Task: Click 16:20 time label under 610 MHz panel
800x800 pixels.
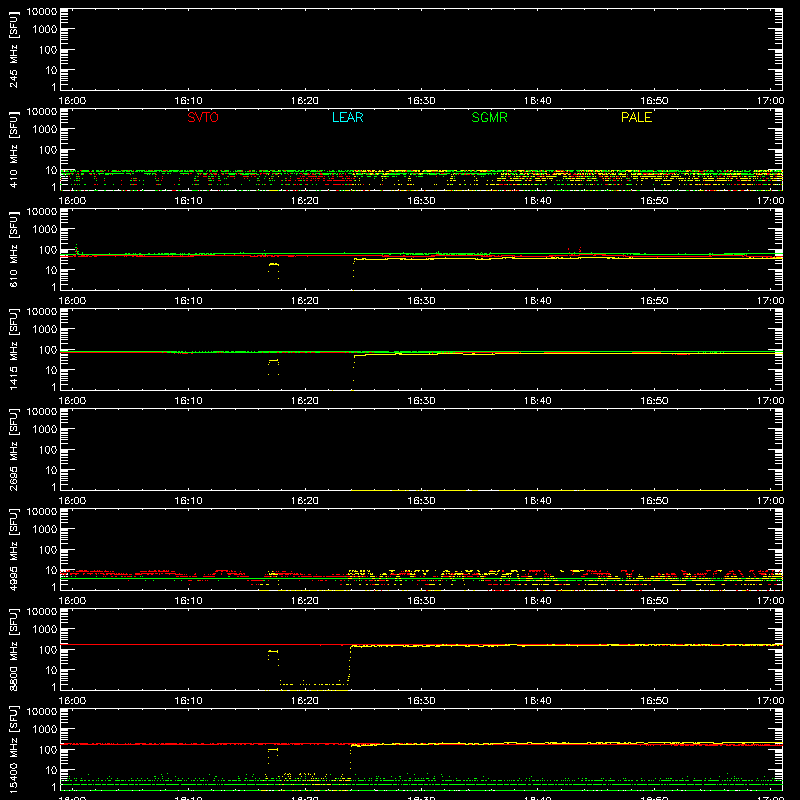Action: (305, 301)
